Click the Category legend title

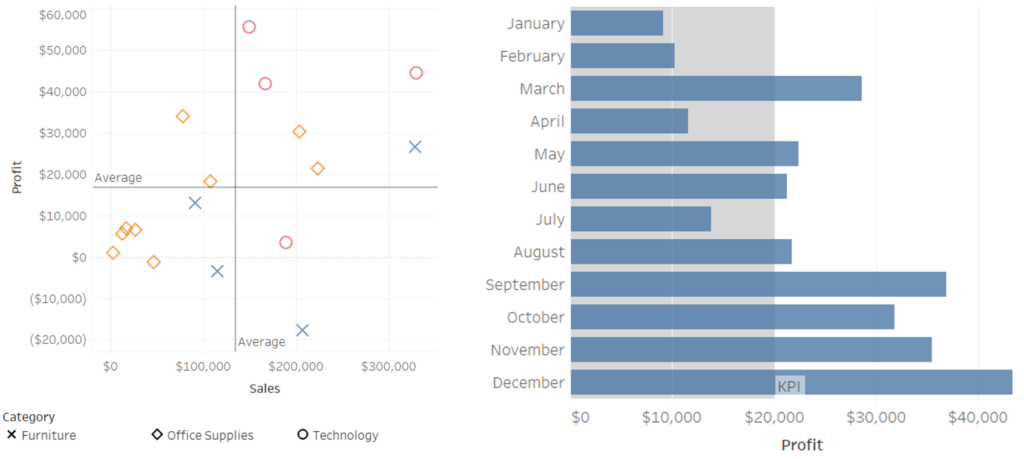(29, 417)
